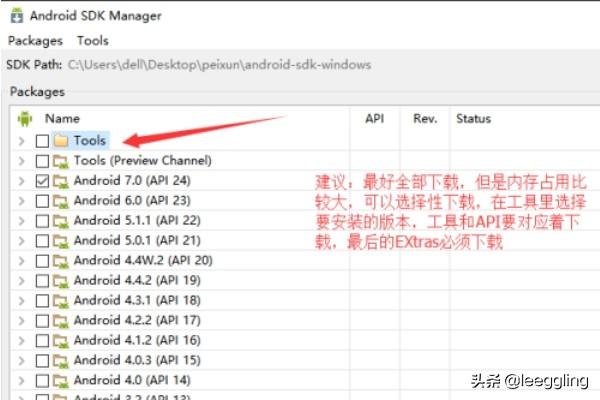The image size is (600, 400).
Task: Select the 'Android 5.0.1 (API 21)' row label
Action: (x=137, y=241)
